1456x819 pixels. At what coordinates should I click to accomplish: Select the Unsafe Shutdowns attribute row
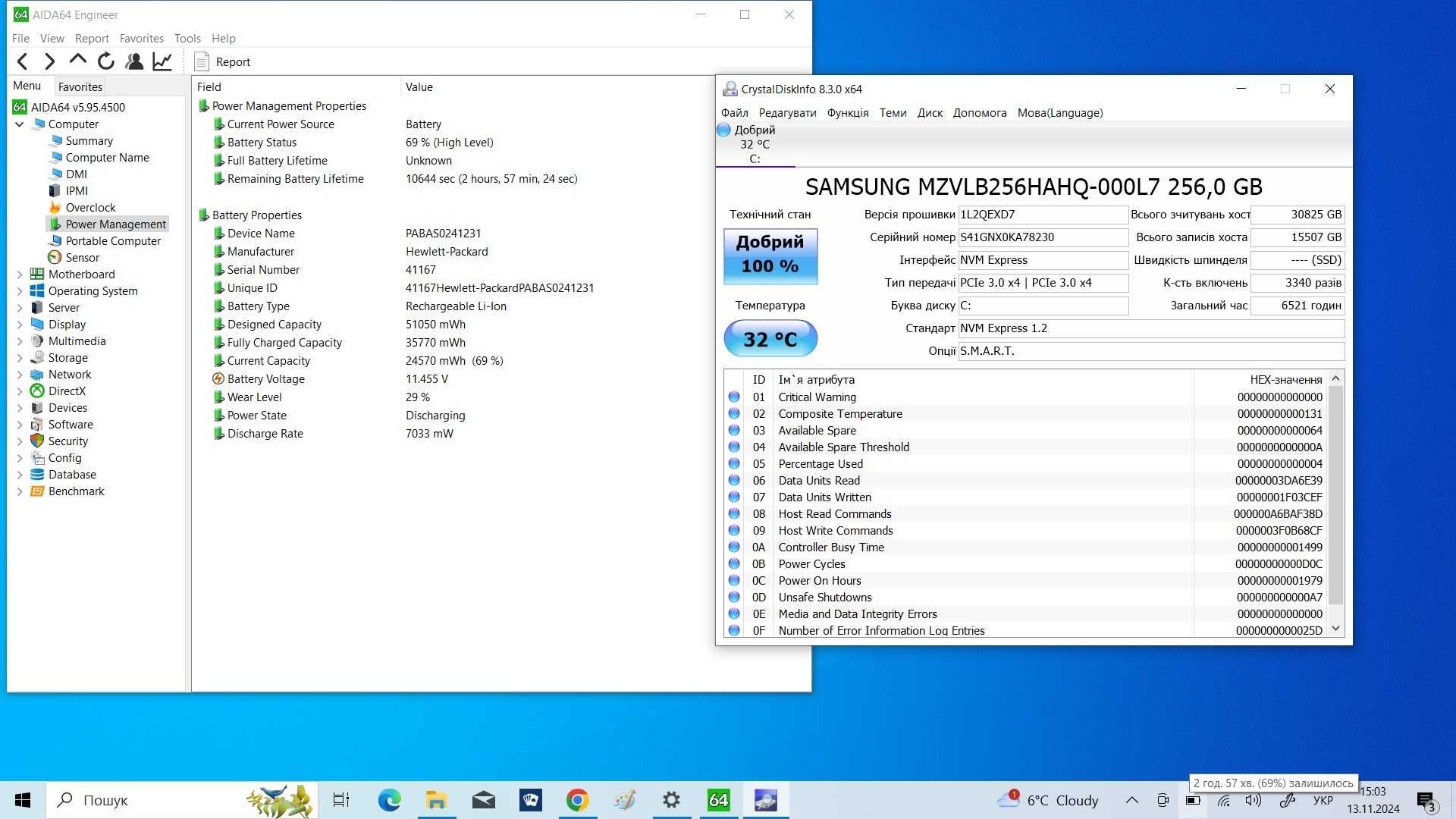click(1026, 598)
